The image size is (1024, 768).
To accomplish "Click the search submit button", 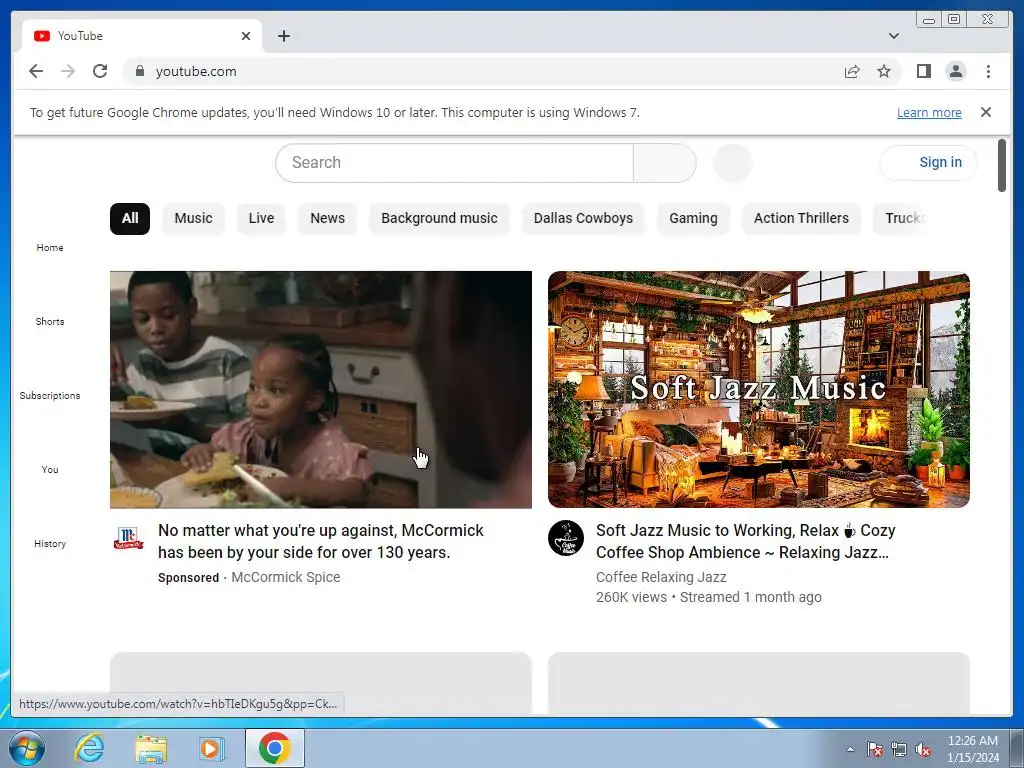I will pos(664,163).
